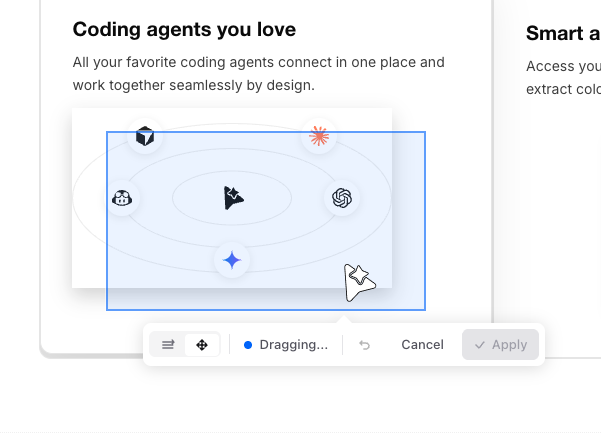Click the orange Claude starburst icon
The width and height of the screenshot is (601, 435).
[x=319, y=136]
